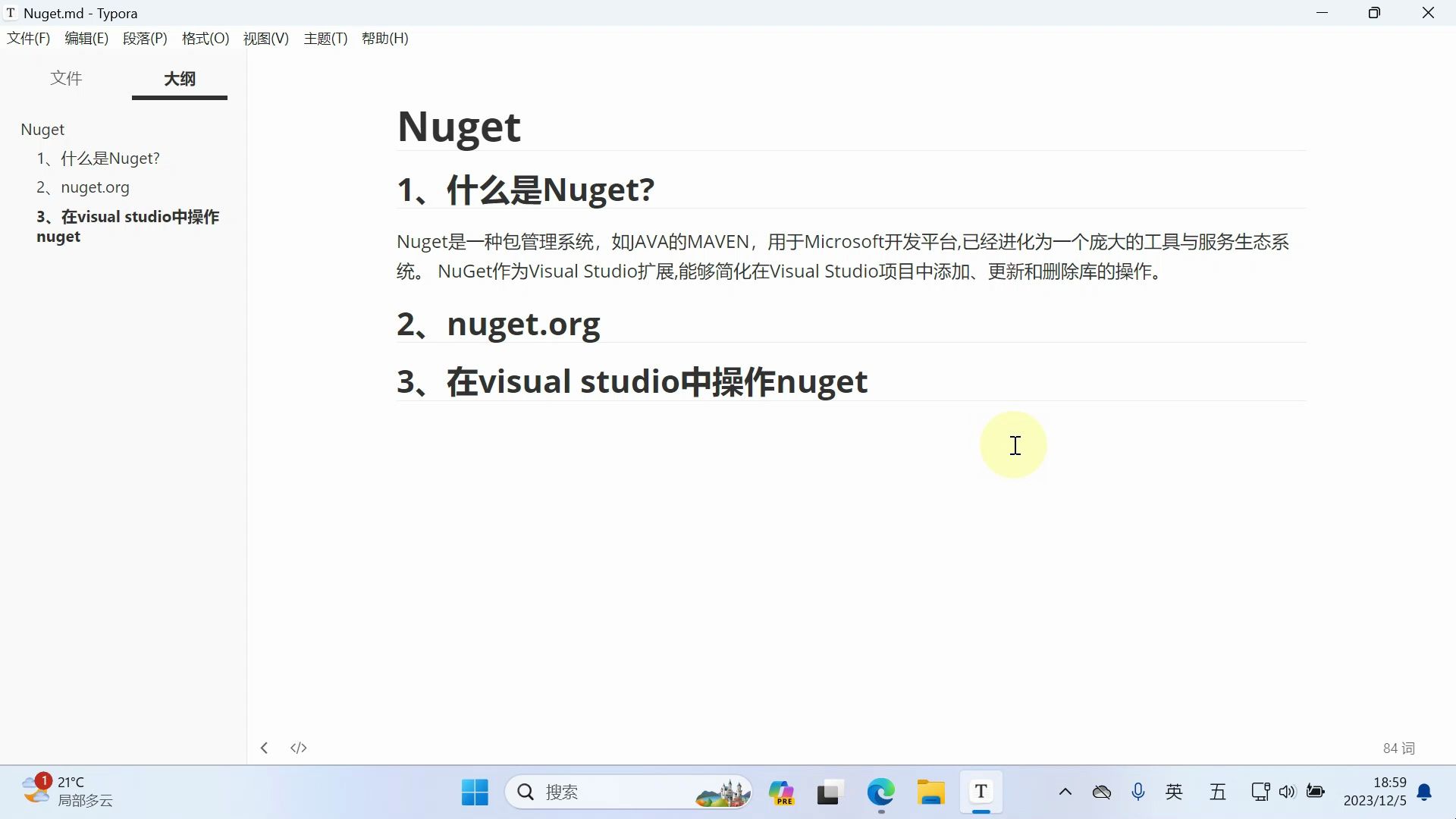Click heading 1、什么是Nuget? in editor

[x=526, y=190]
